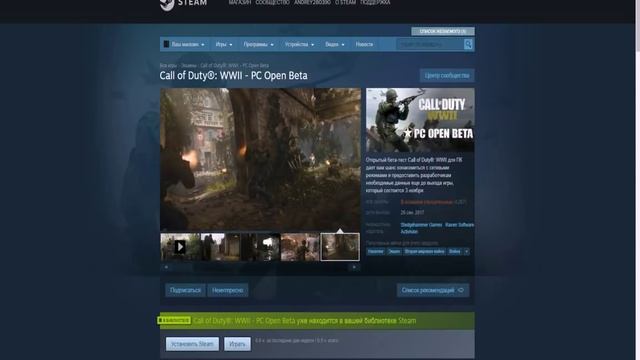Select the highlighted fifth screenshot thumbnail
The height and width of the screenshot is (360, 640).
tap(340, 247)
